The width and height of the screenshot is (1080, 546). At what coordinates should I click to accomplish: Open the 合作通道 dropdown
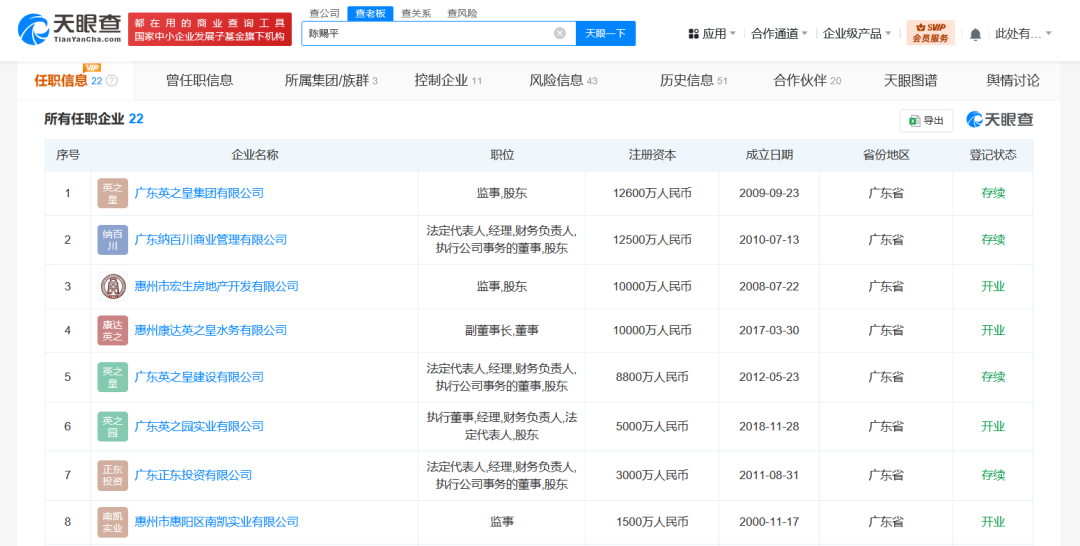(779, 34)
